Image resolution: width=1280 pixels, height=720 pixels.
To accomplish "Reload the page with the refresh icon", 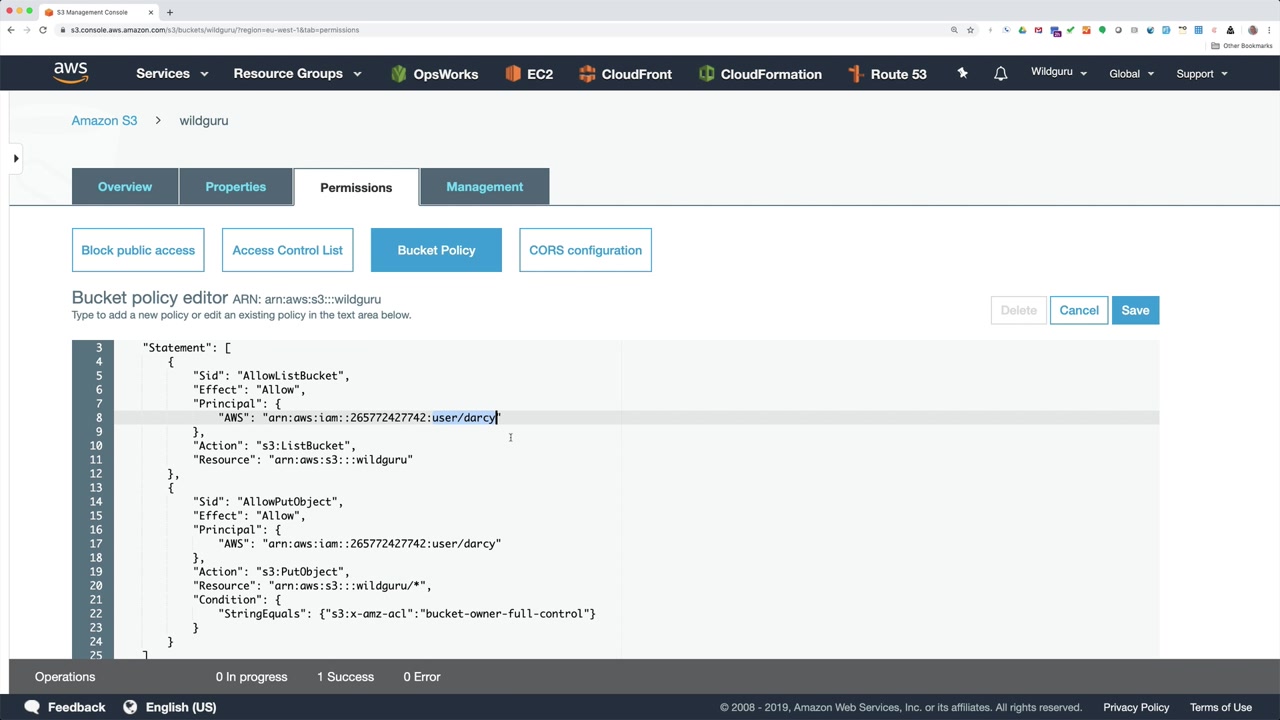I will (x=43, y=30).
